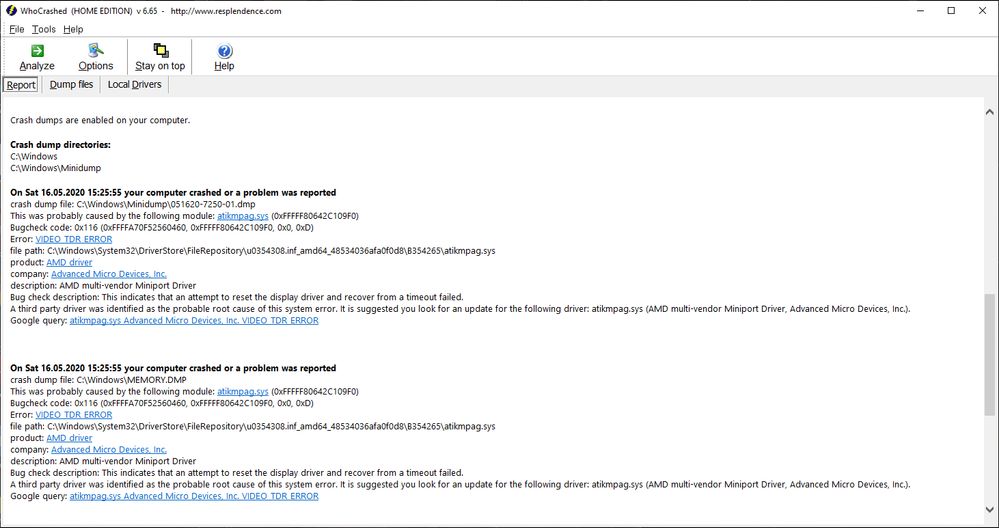This screenshot has height=528, width=999.
Task: Open atikmpag.sys link in first crash report
Action: pos(243,216)
